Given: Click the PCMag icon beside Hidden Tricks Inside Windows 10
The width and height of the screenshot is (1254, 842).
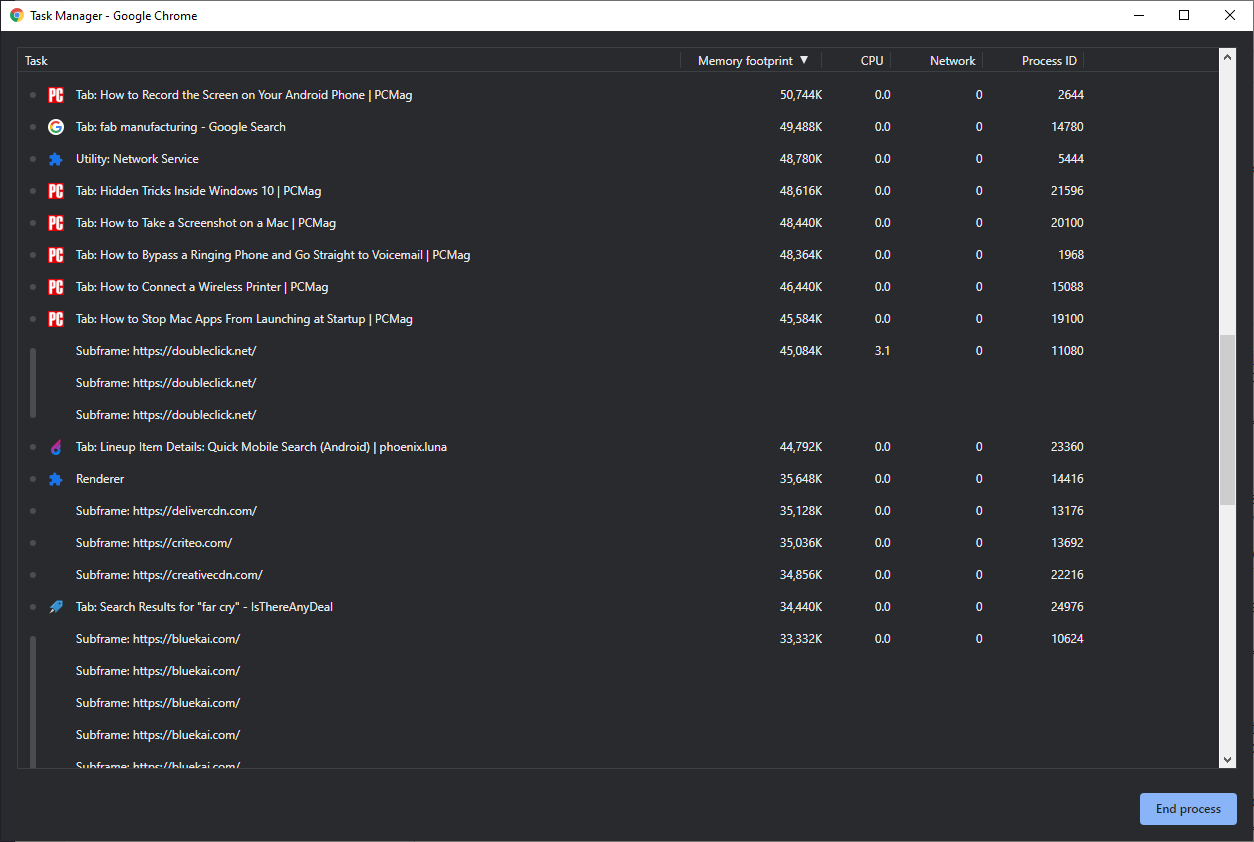Looking at the screenshot, I should (x=56, y=191).
